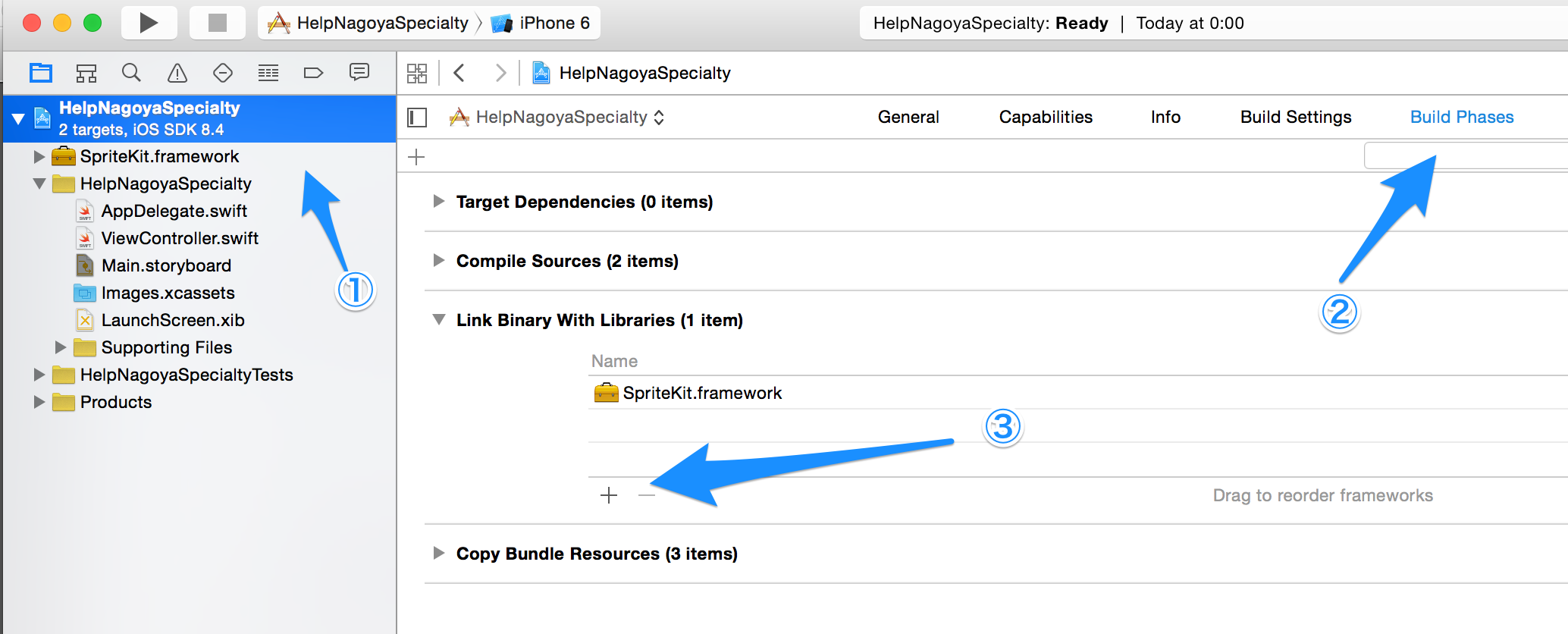Switch to the Capabilities tab
The height and width of the screenshot is (634, 1568).
(1045, 118)
